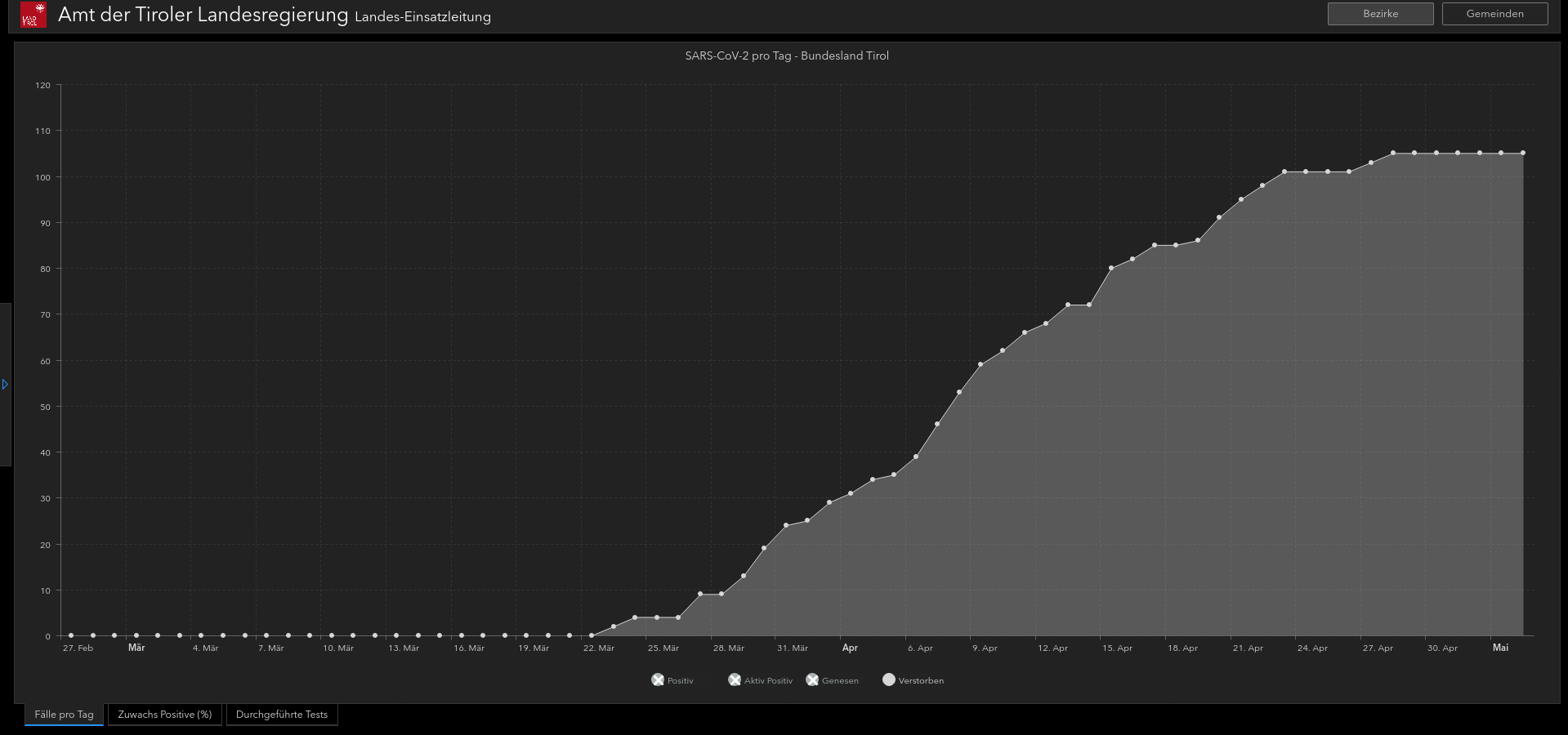Open the Durchgeführte Tests tab
This screenshot has width=1568, height=735.
point(282,715)
